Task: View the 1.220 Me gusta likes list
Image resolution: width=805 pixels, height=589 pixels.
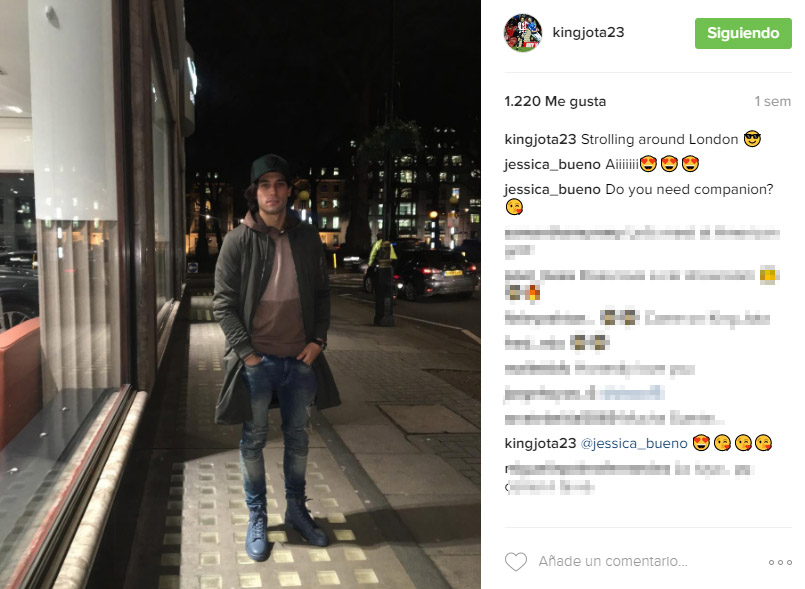Action: point(555,101)
